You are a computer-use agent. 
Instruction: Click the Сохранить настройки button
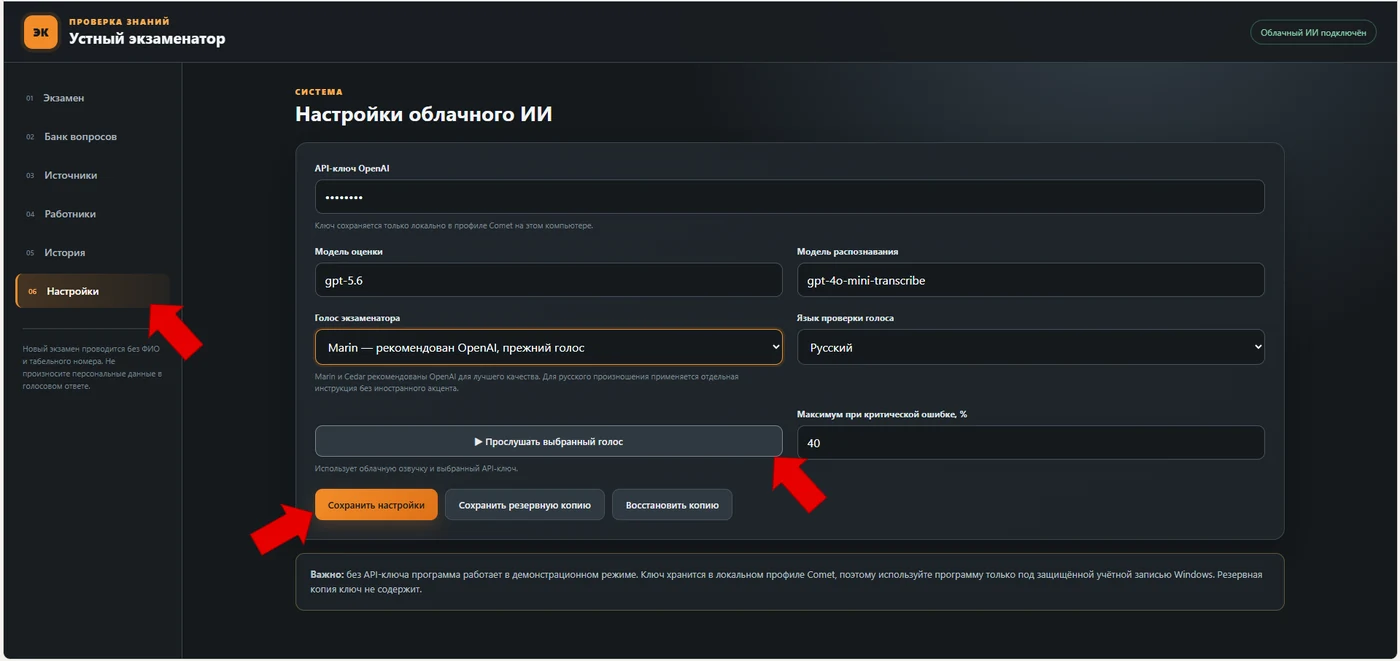376,505
